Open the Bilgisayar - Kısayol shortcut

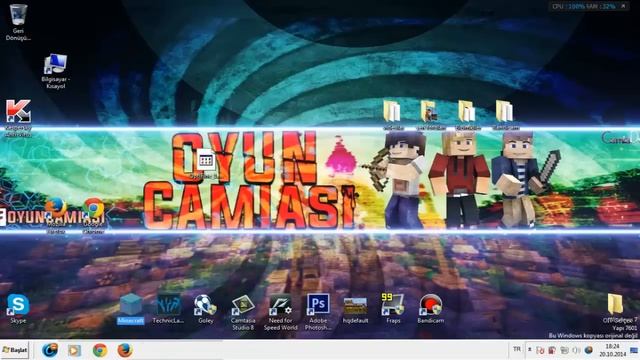[56, 71]
